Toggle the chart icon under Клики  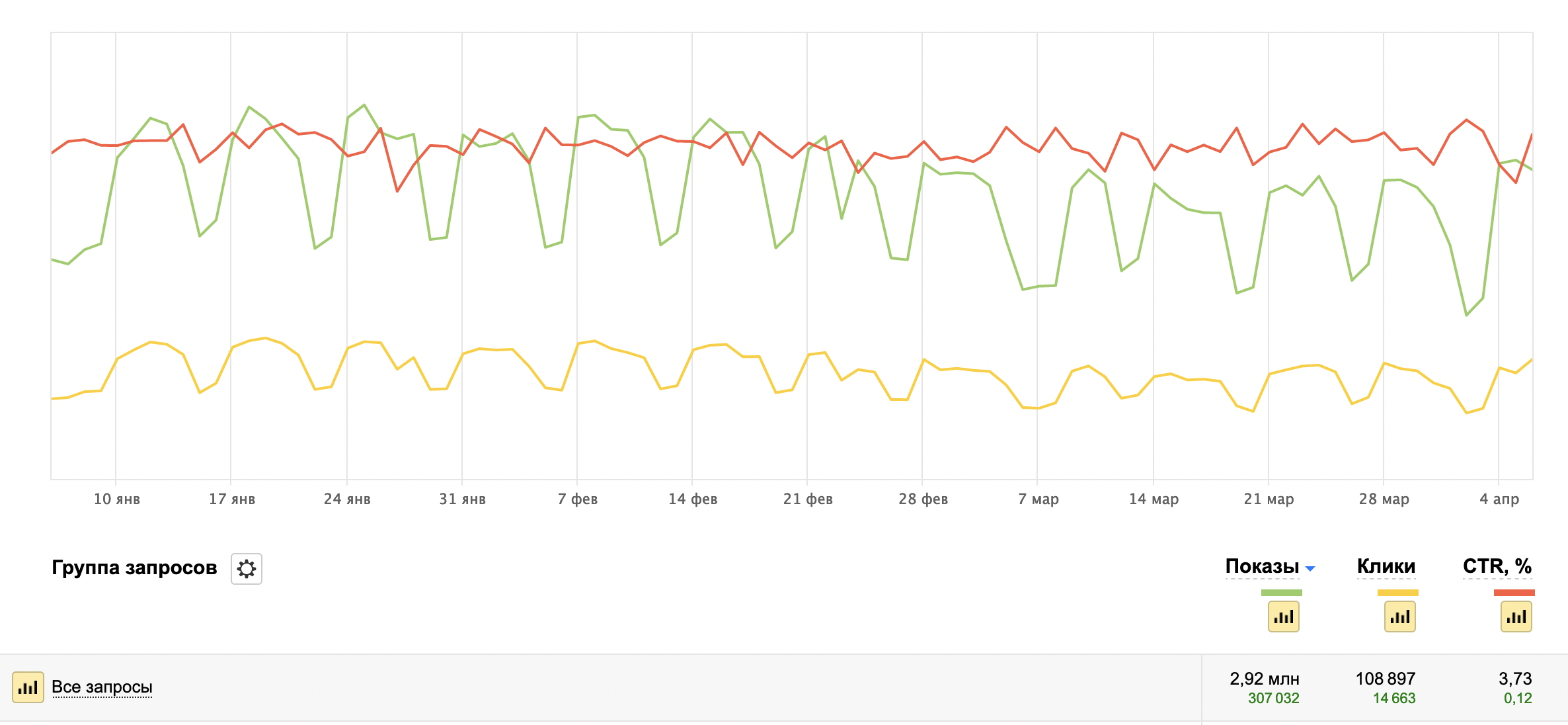pyautogui.click(x=1399, y=617)
